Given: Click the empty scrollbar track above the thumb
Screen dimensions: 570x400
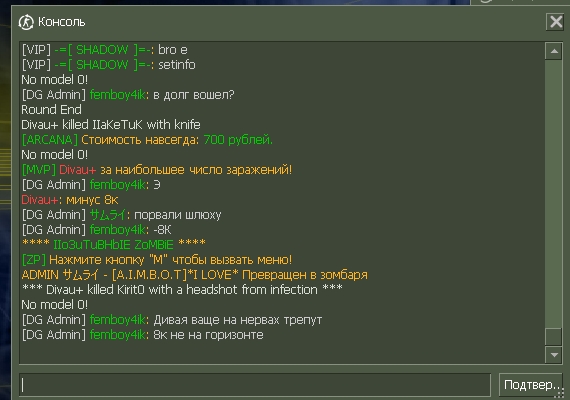Looking at the screenshot, I should point(554,193).
